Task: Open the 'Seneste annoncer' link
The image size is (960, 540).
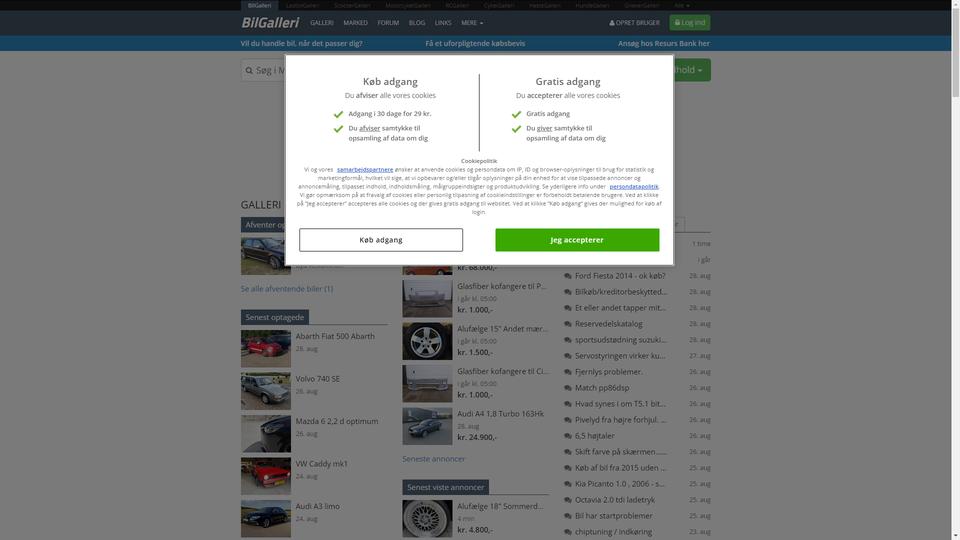Action: 433,459
